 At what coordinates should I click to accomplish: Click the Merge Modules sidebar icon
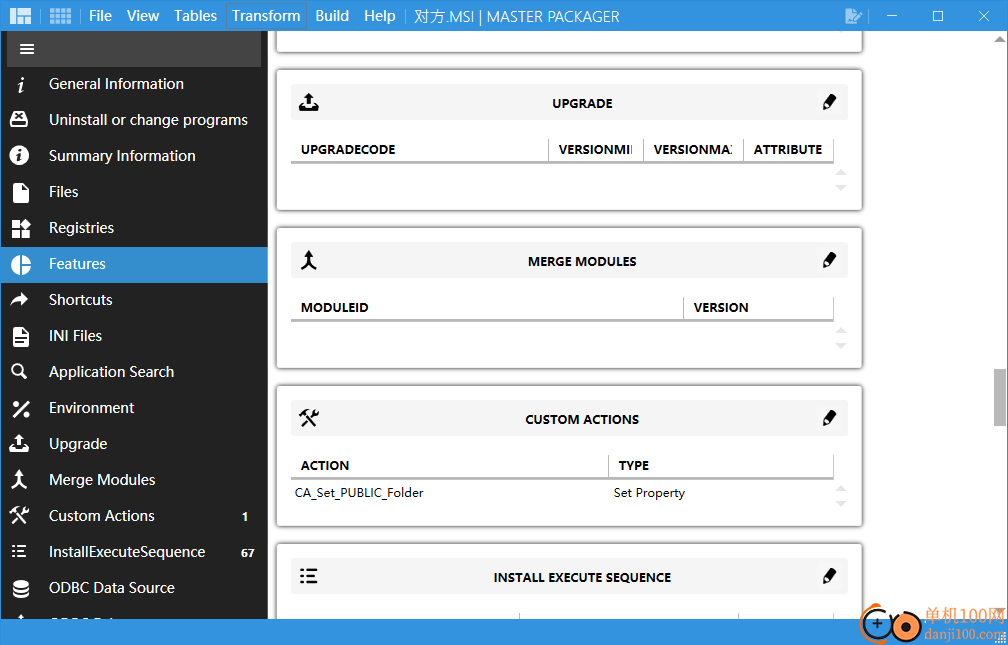pyautogui.click(x=19, y=479)
